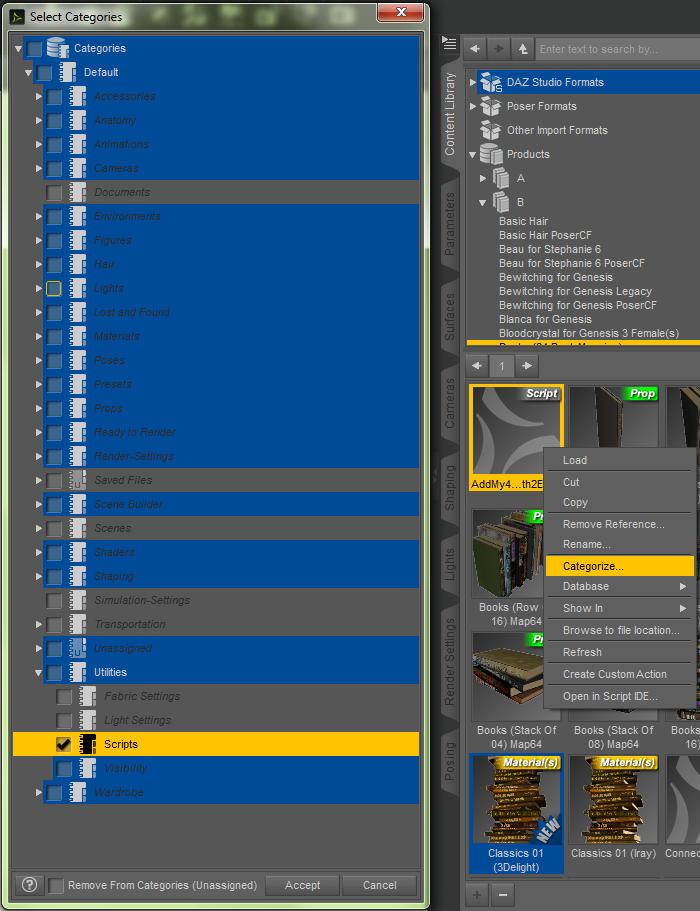Enable Remove From Categories (Unassigned) checkbox

click(x=56, y=885)
